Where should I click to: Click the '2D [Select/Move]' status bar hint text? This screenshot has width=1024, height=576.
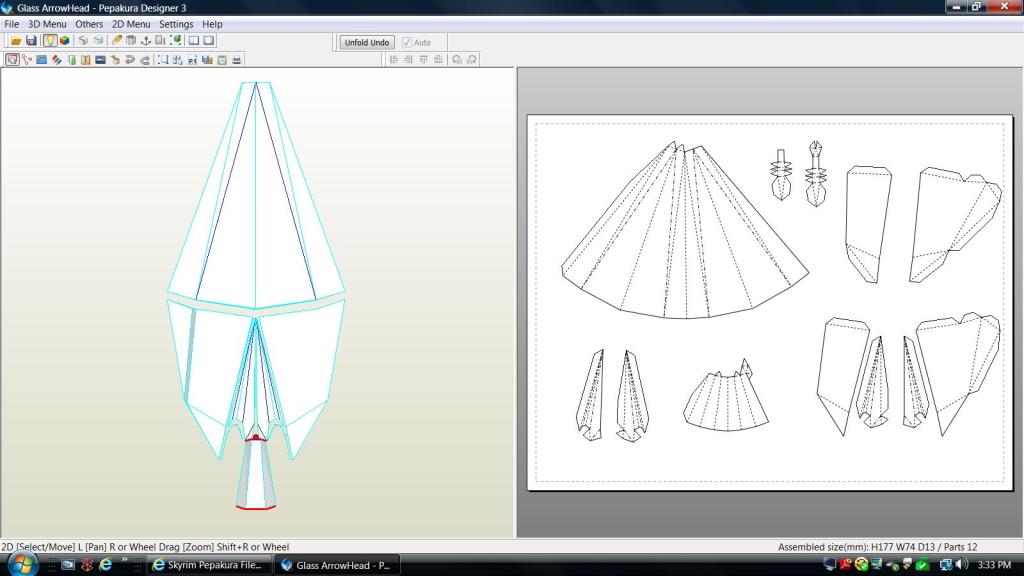tap(37, 547)
